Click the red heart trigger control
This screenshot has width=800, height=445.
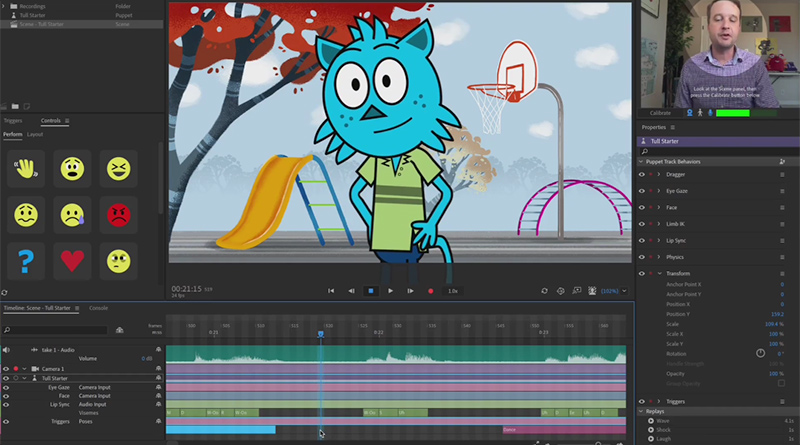pos(73,261)
